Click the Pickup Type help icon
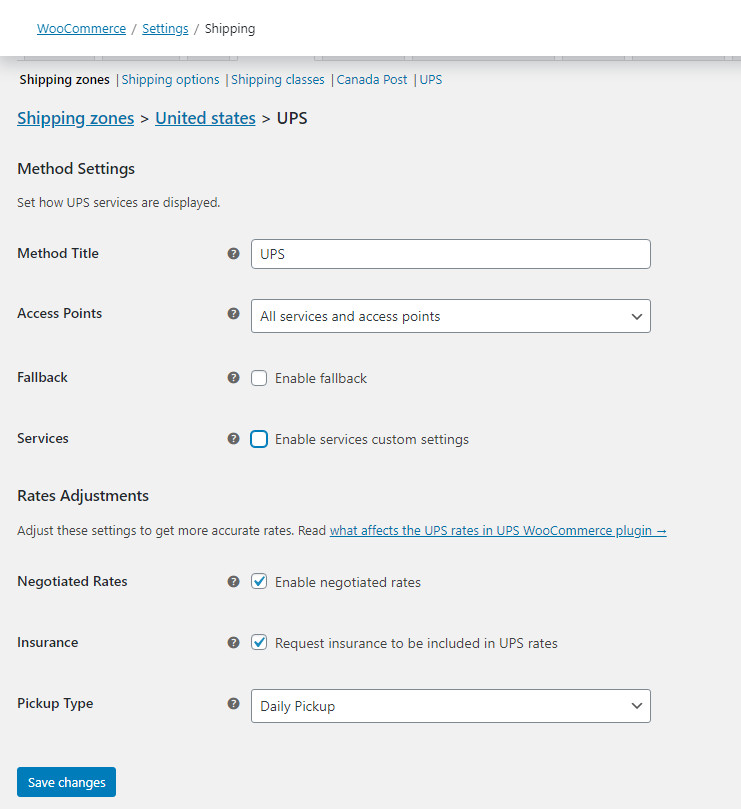 233,703
